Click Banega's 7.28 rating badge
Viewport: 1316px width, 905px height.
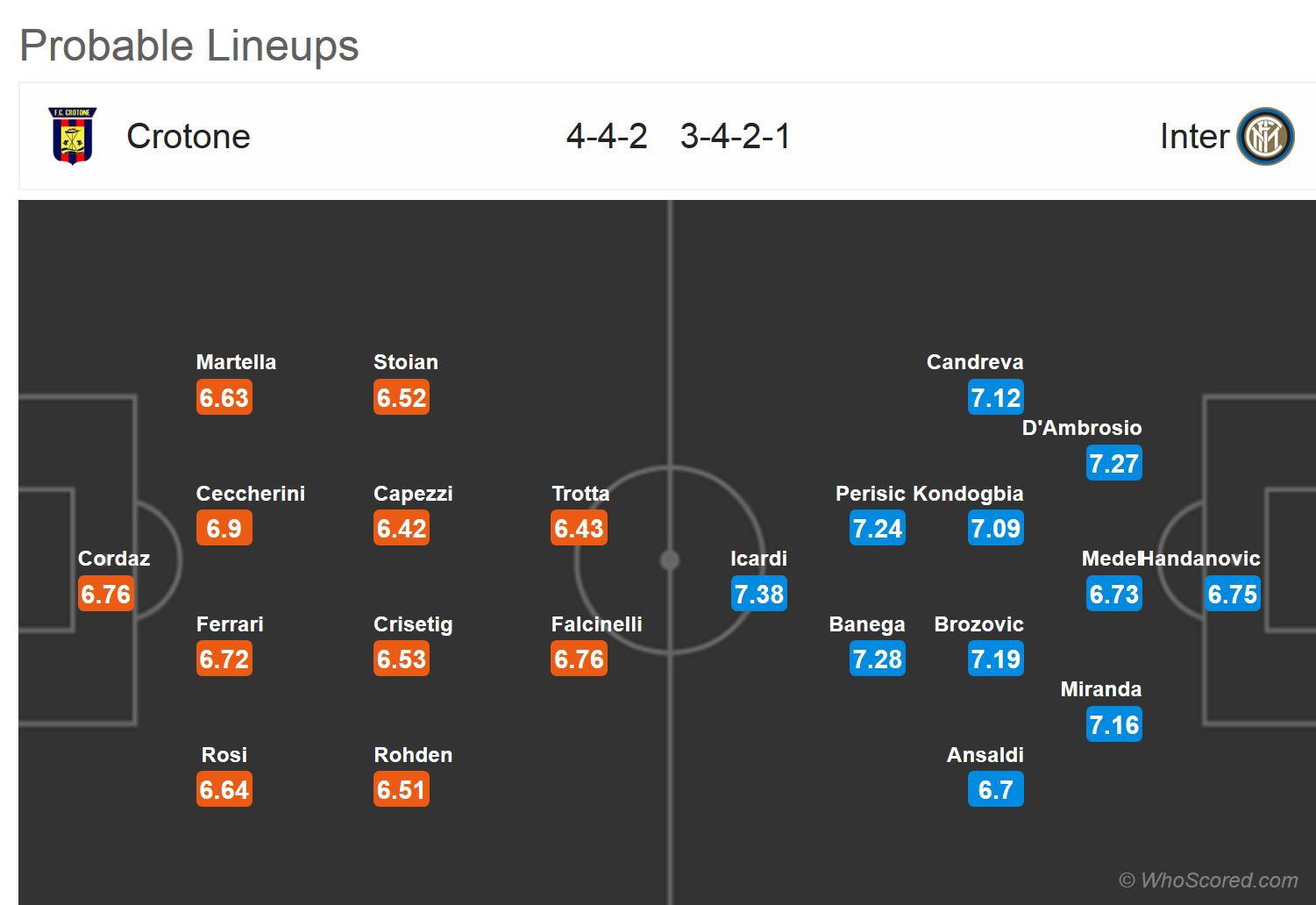(x=877, y=659)
